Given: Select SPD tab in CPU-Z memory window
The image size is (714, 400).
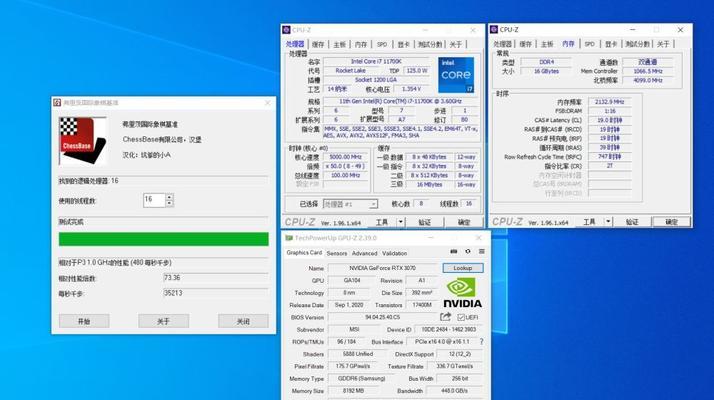Looking at the screenshot, I should pyautogui.click(x=590, y=44).
